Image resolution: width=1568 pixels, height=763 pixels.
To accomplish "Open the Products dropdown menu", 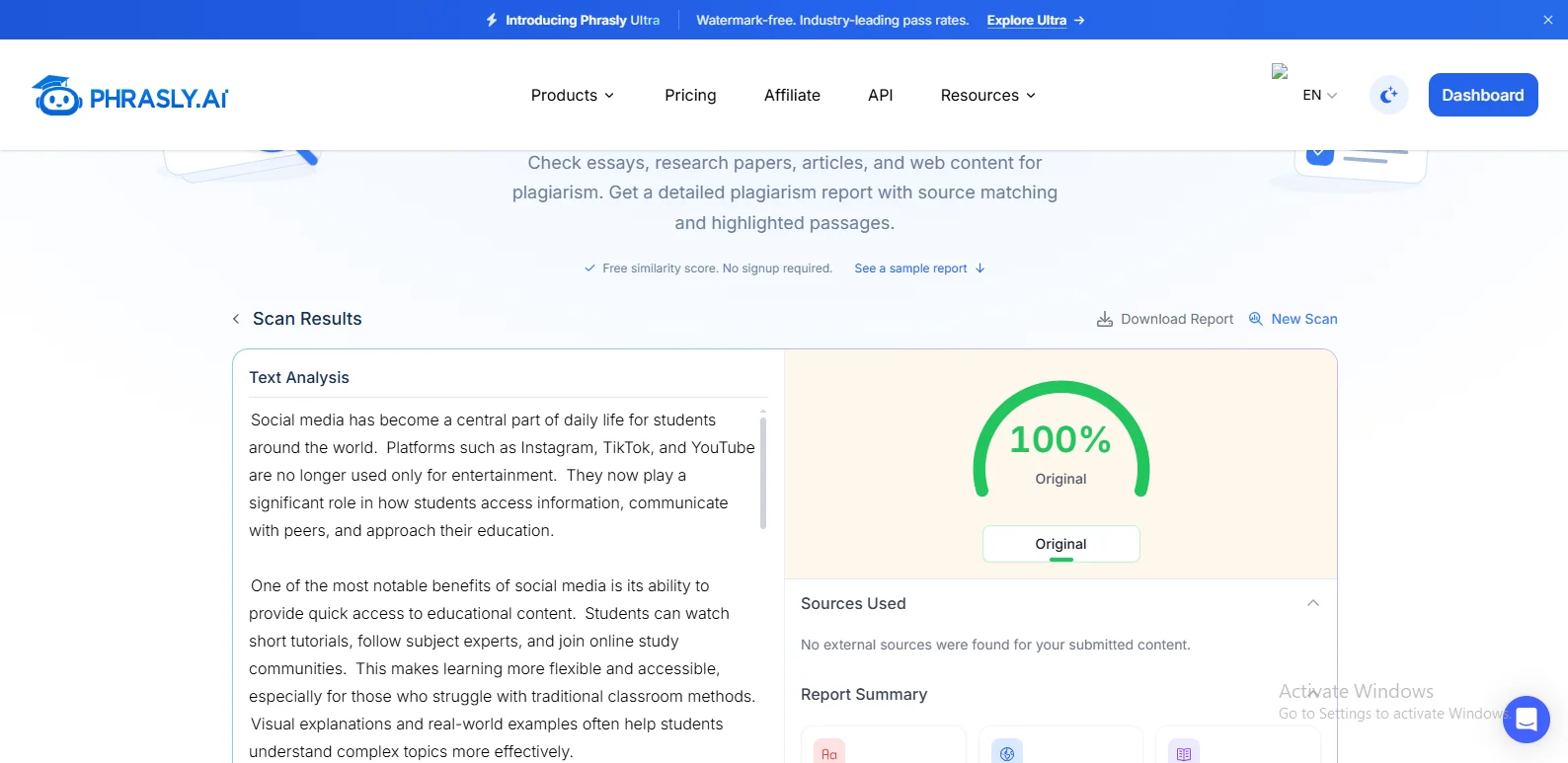I will tap(573, 95).
